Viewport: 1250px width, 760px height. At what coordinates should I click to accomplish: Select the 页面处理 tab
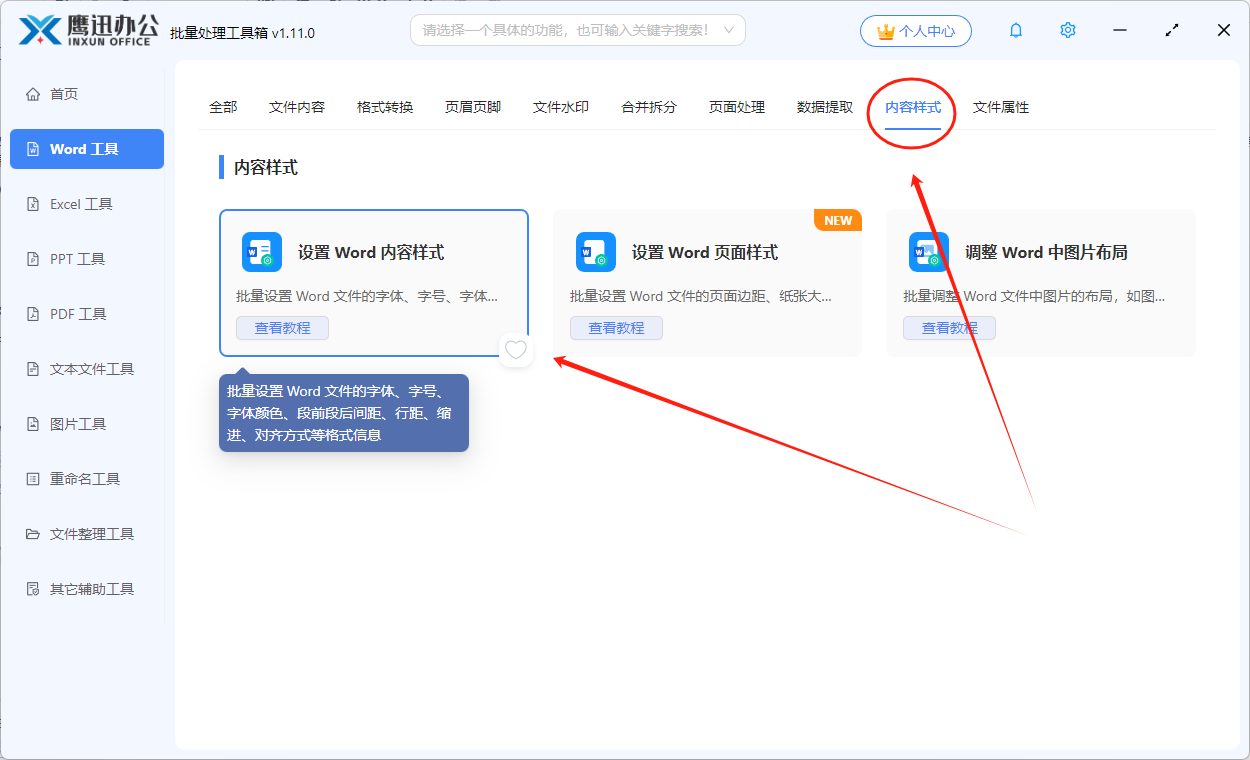(737, 107)
